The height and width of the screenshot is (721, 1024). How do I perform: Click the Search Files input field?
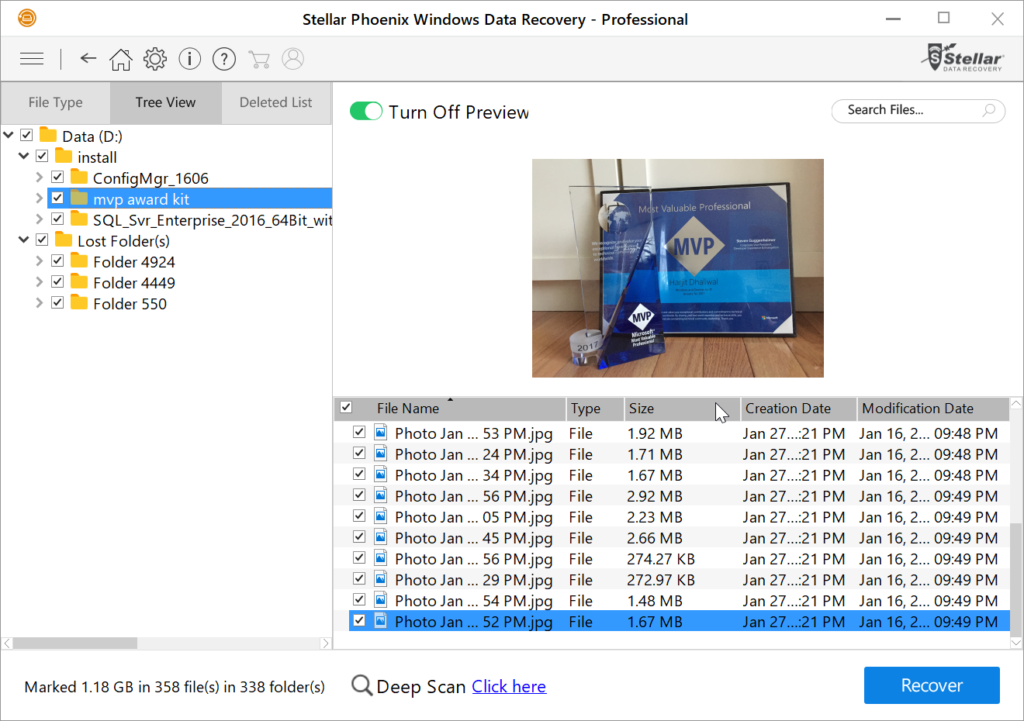tap(918, 110)
